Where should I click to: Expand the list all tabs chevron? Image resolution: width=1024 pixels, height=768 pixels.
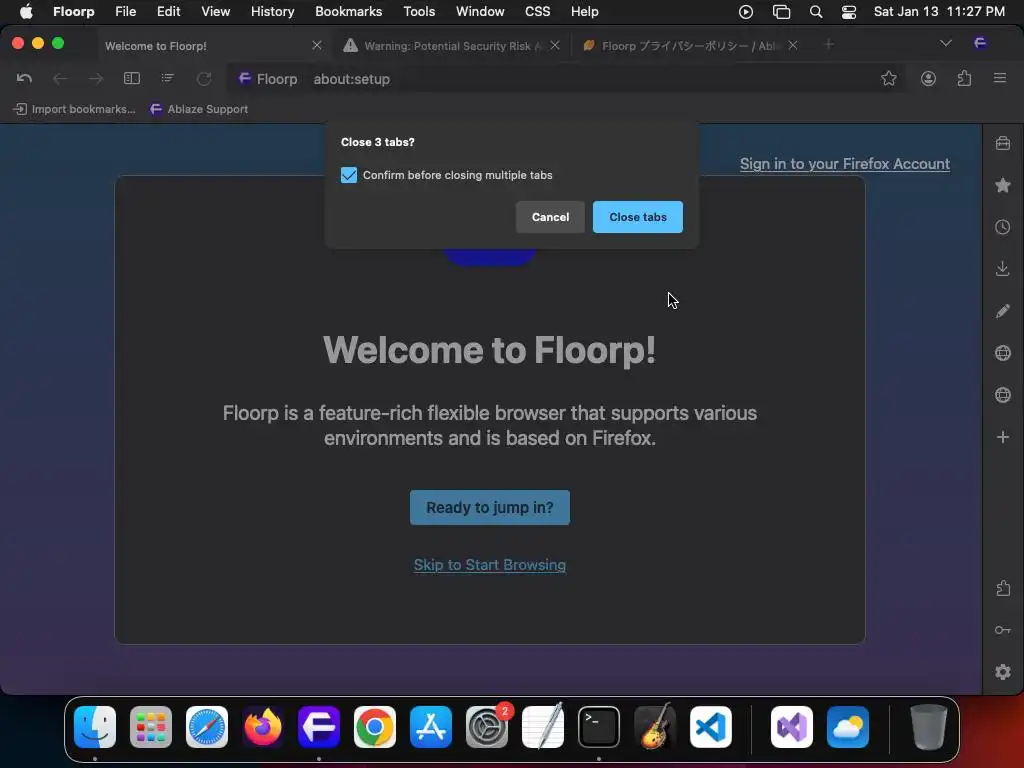pyautogui.click(x=945, y=43)
